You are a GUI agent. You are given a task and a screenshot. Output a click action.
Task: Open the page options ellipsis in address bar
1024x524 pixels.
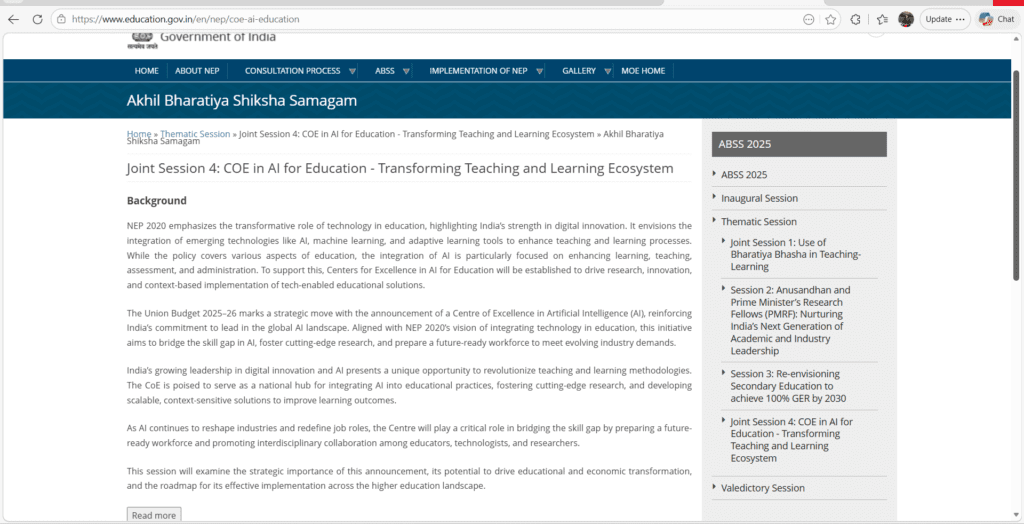808,19
